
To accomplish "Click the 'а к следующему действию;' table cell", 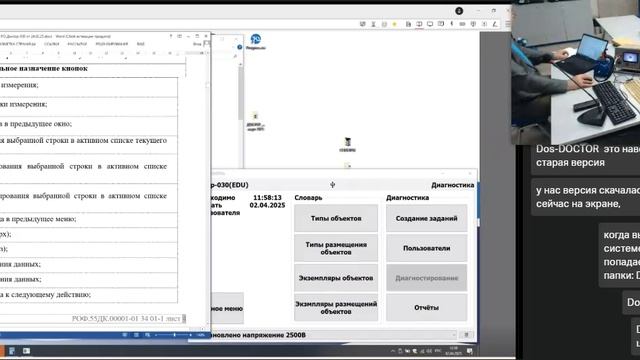I will 89,295.
